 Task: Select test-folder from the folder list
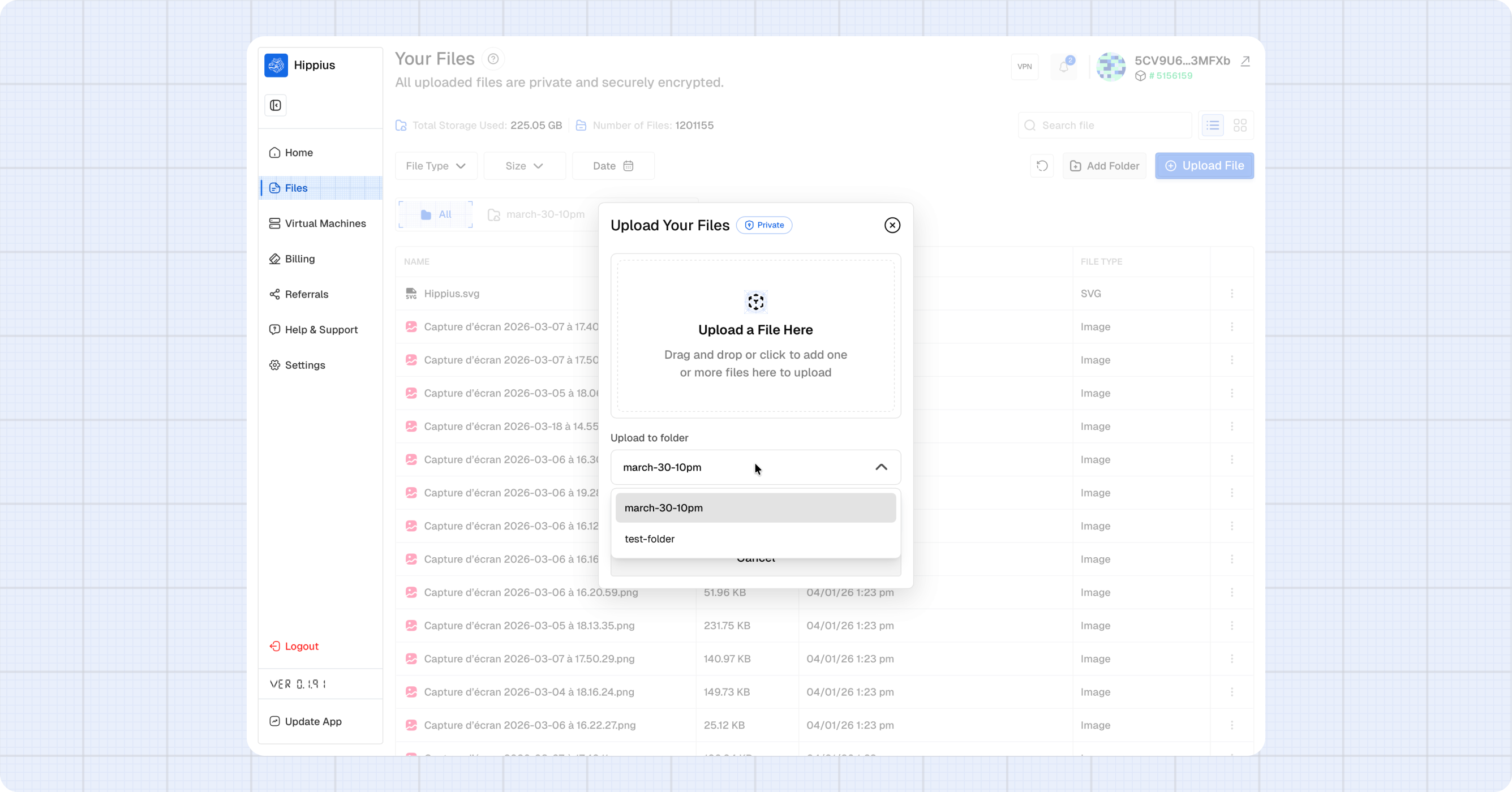[649, 539]
